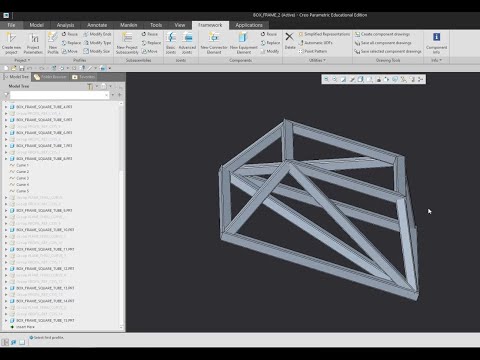Screen dimensions: 480x360
Task: Toggle the model tree display status bar icon
Action: pos(5,342)
